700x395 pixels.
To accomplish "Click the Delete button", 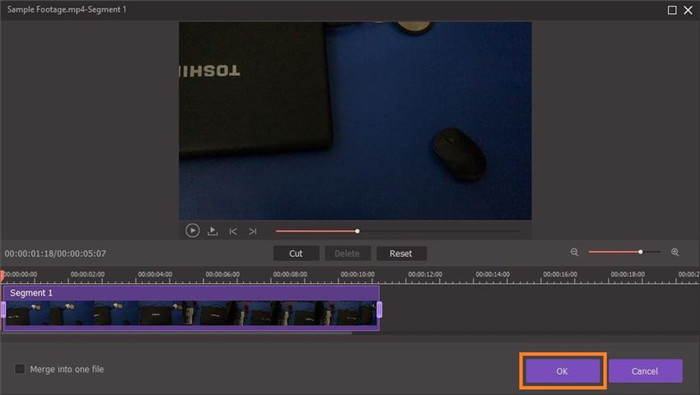I will [x=347, y=254].
